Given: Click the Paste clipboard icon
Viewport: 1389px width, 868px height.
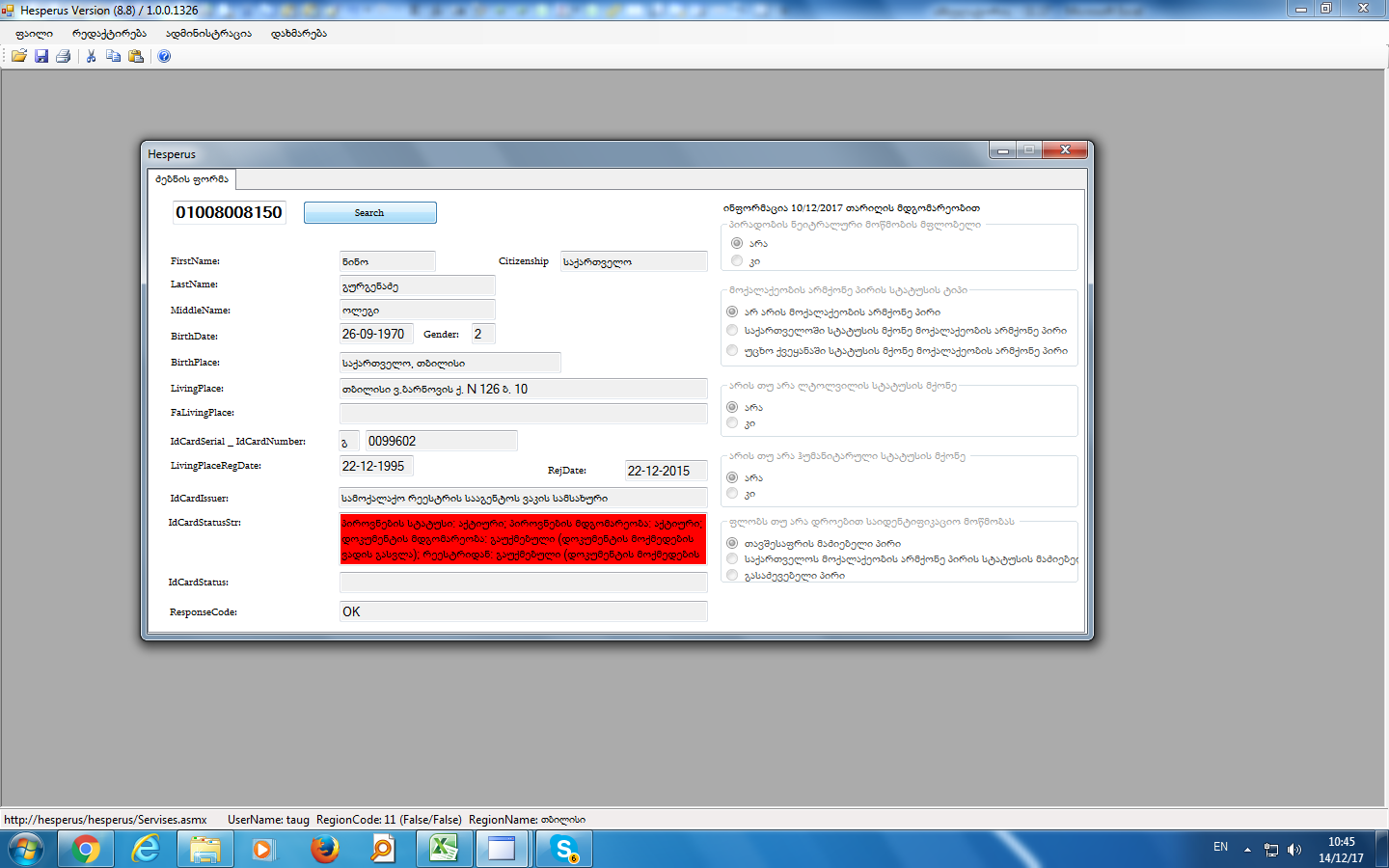Looking at the screenshot, I should [x=136, y=56].
